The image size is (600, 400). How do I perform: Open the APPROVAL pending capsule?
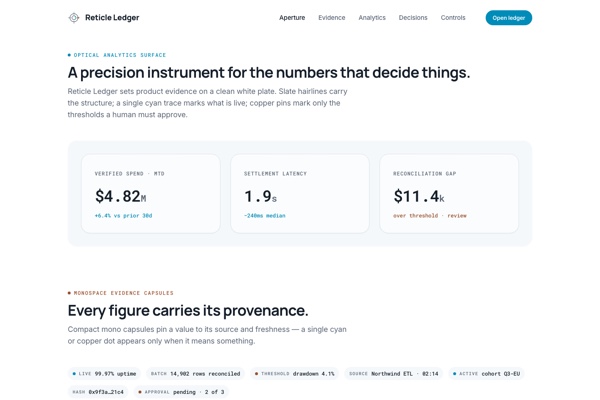[181, 392]
